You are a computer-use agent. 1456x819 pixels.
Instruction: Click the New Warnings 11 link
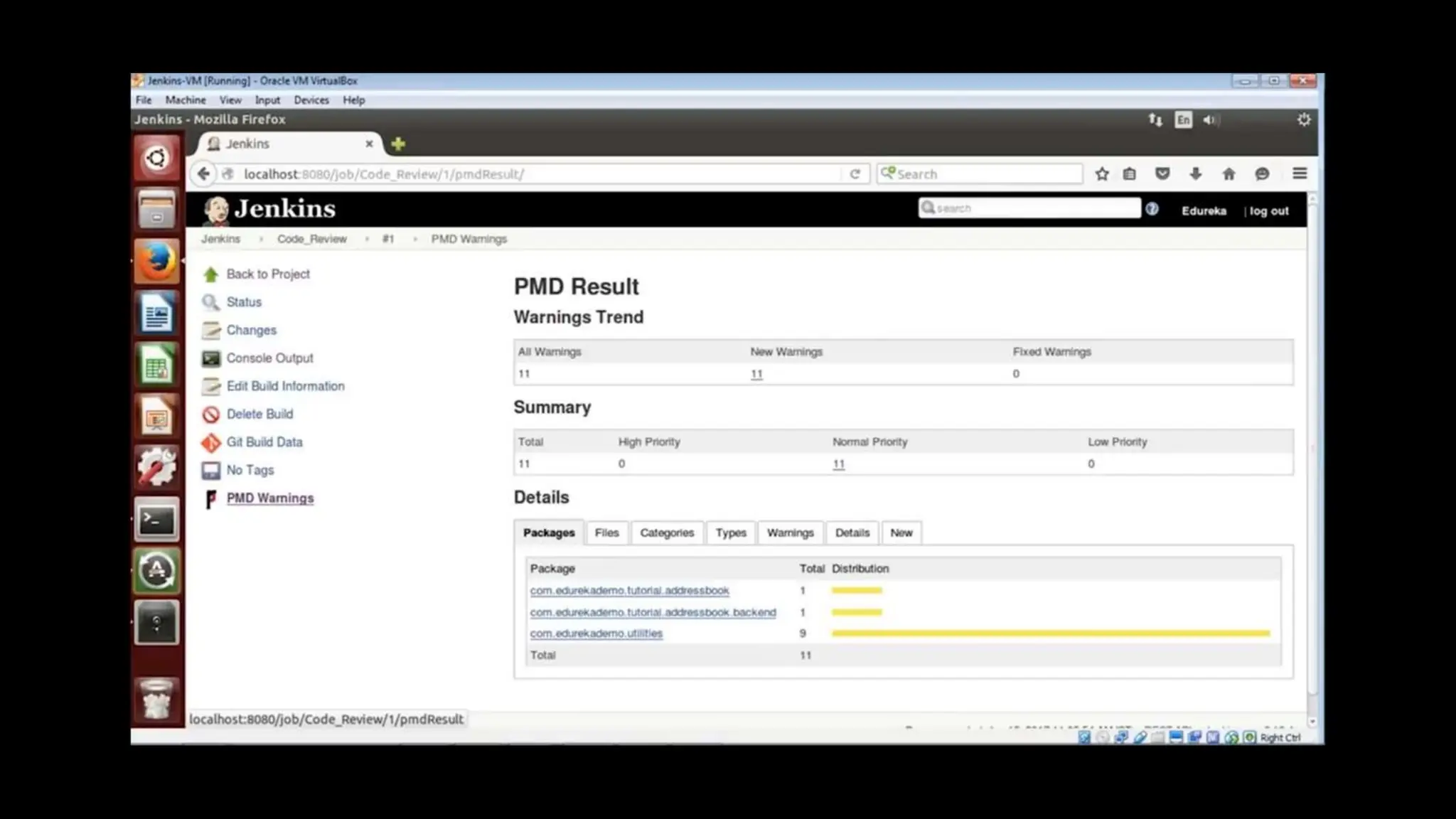756,374
